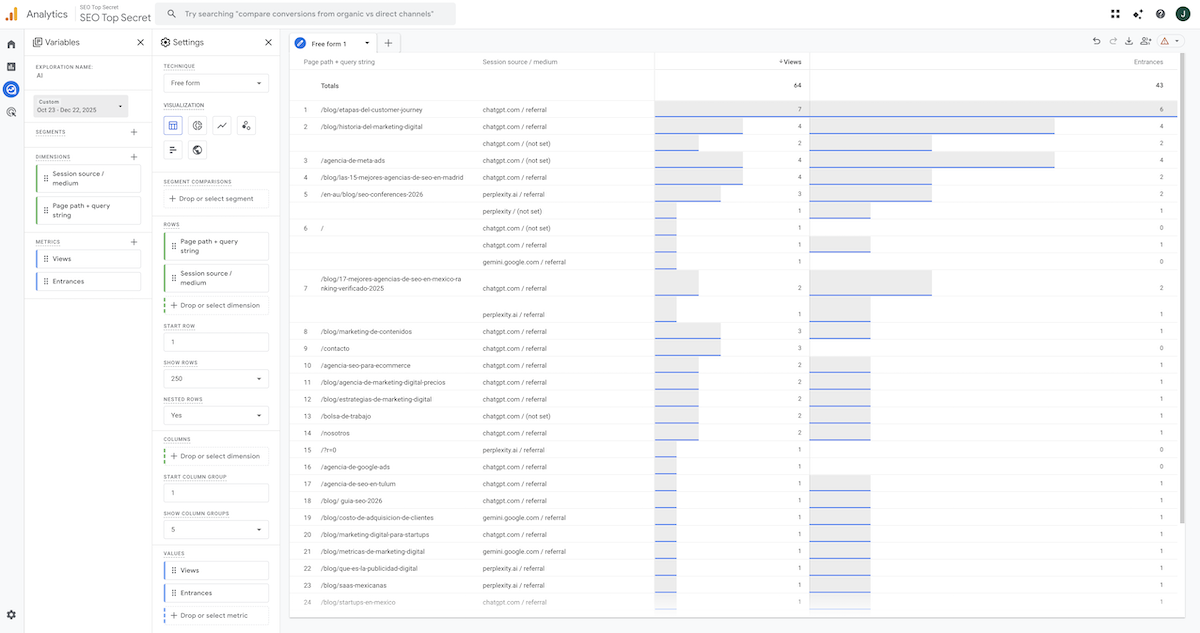Image resolution: width=1200 pixels, height=633 pixels.
Task: Open the geo map visualization
Action: point(196,149)
